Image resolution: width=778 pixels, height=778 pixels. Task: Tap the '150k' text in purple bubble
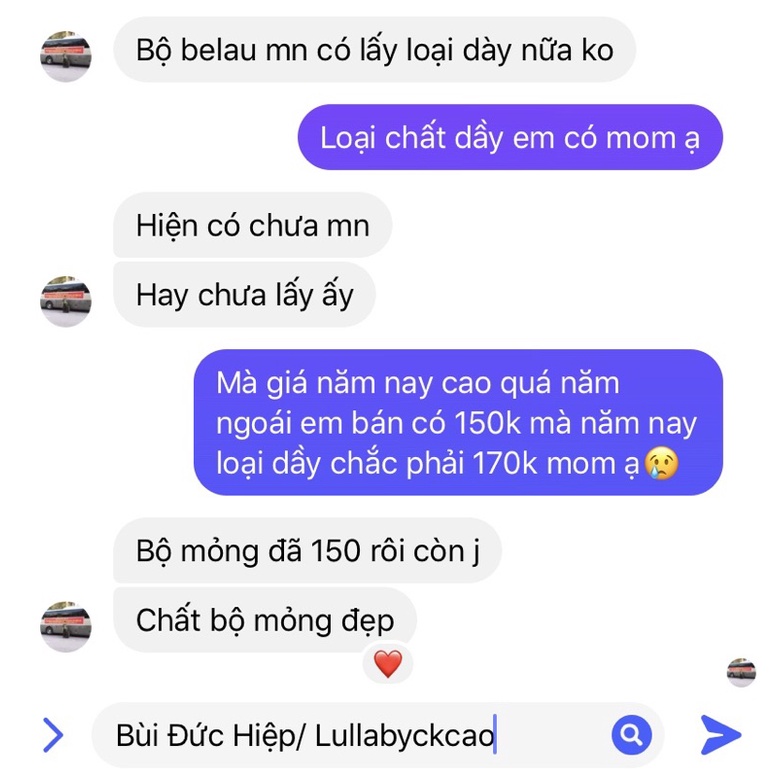point(487,423)
